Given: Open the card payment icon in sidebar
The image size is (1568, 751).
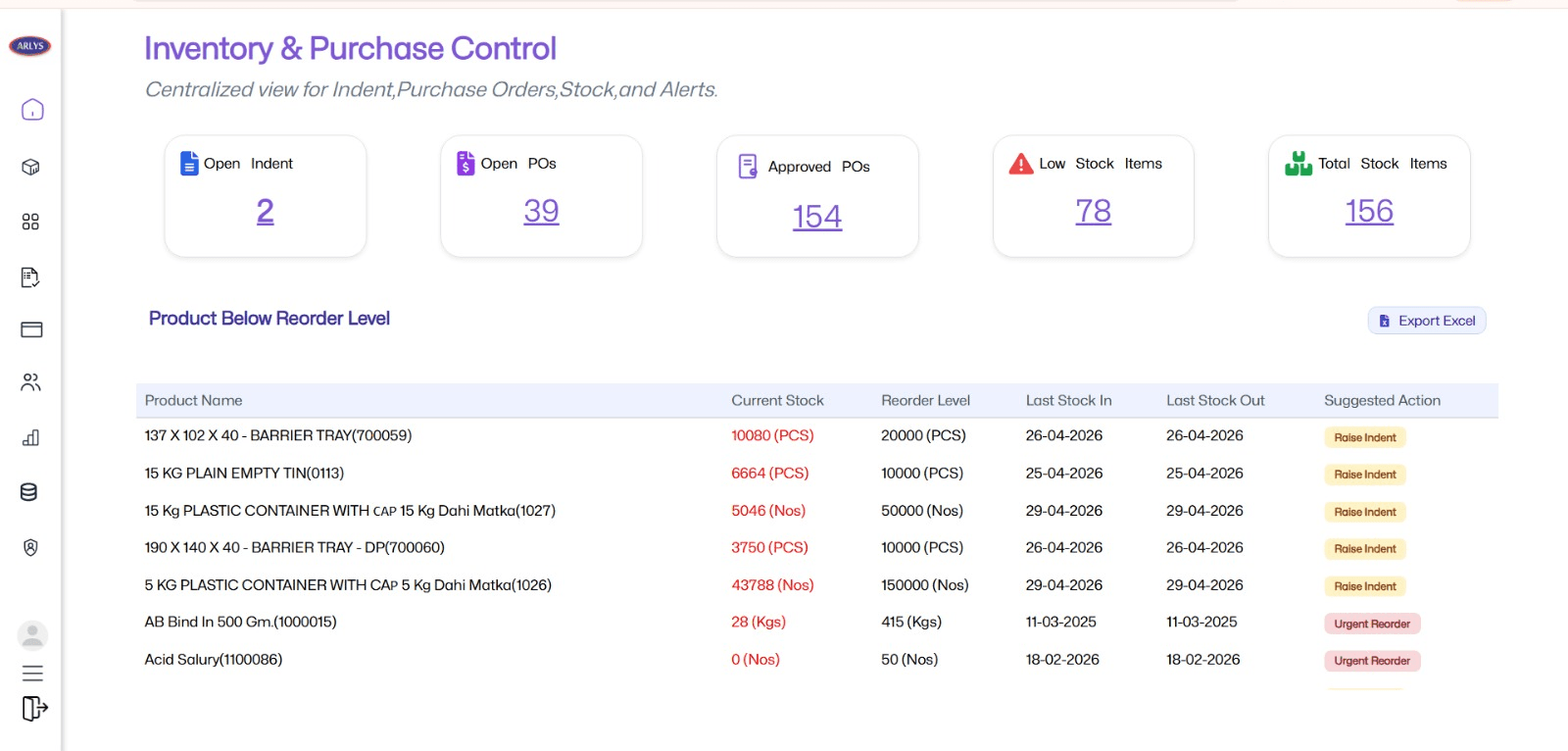Looking at the screenshot, I should 31,329.
